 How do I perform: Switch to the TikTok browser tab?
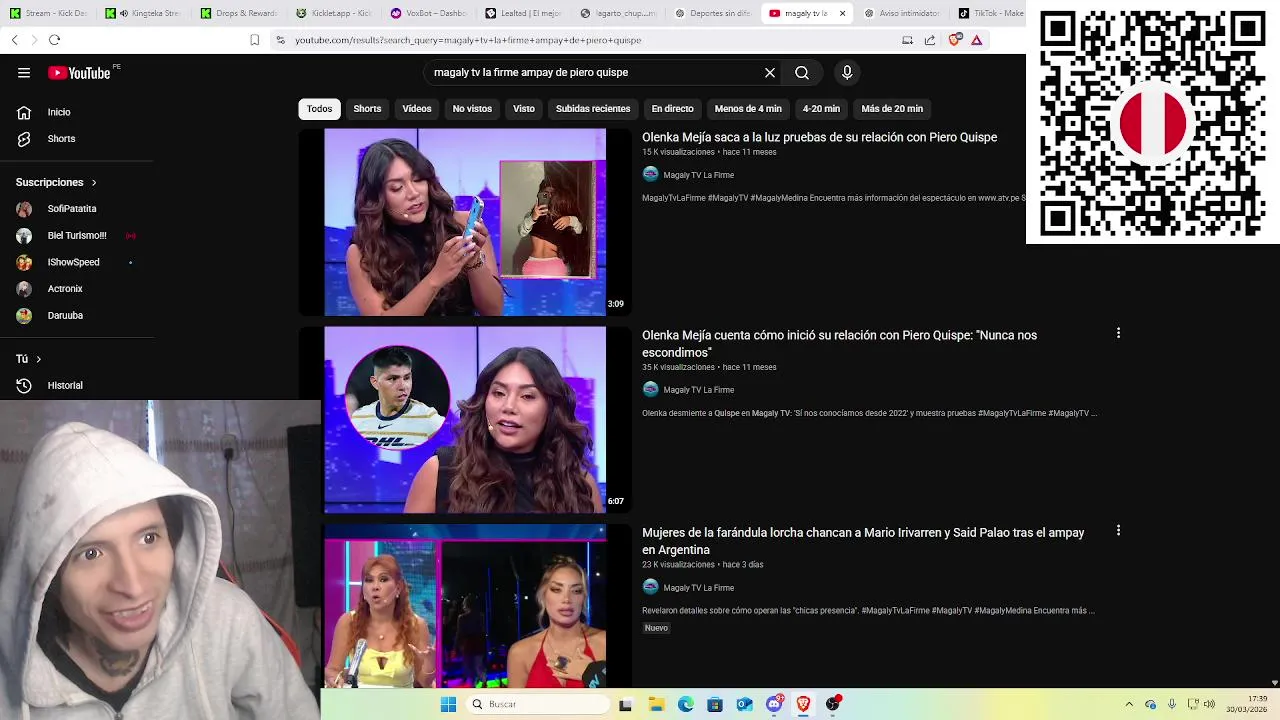click(990, 13)
